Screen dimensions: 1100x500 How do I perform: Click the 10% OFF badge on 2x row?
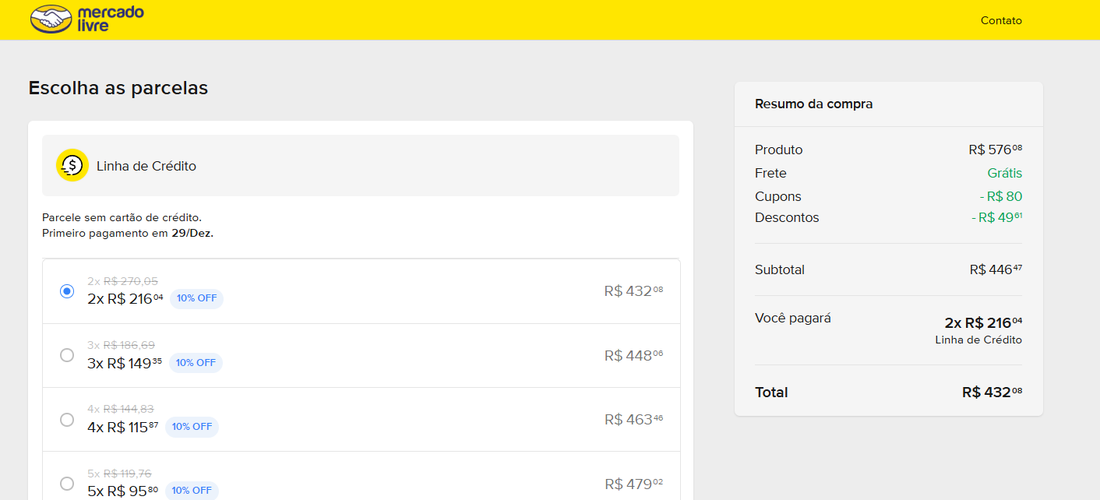[x=196, y=298]
